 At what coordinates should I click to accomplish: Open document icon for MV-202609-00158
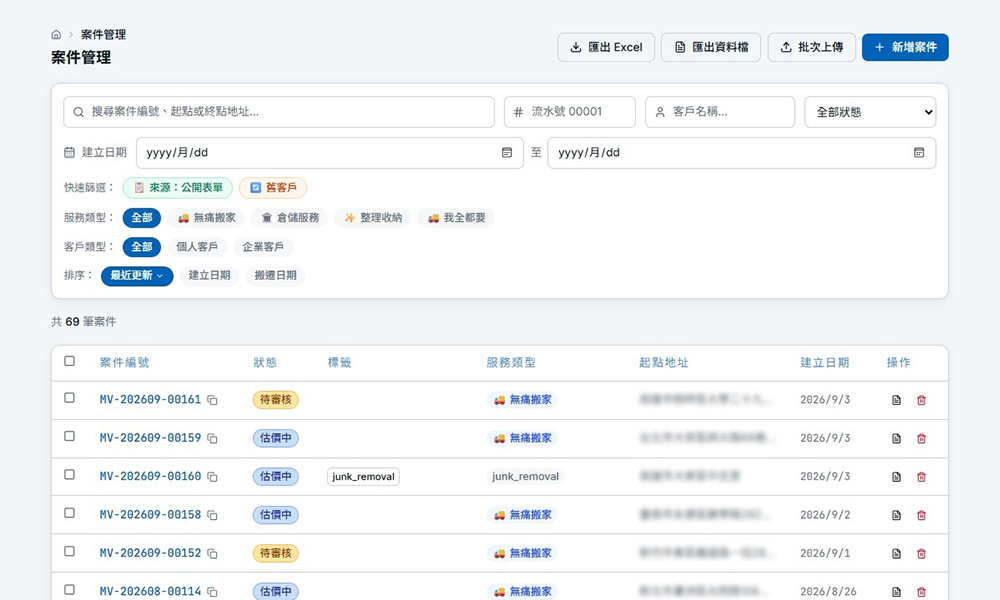coord(896,515)
